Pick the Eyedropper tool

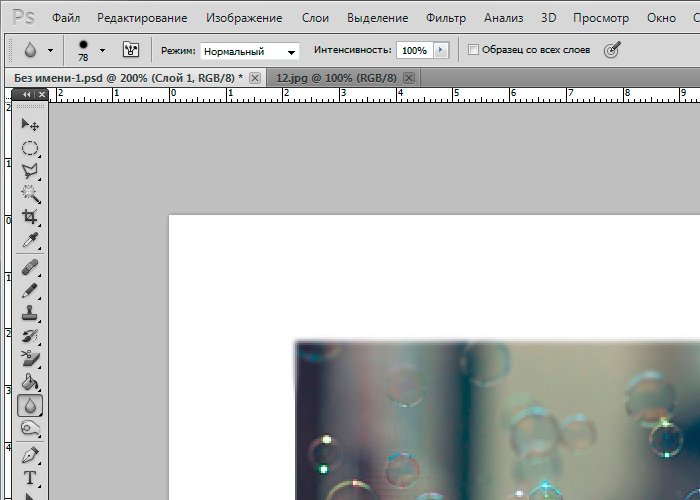30,241
